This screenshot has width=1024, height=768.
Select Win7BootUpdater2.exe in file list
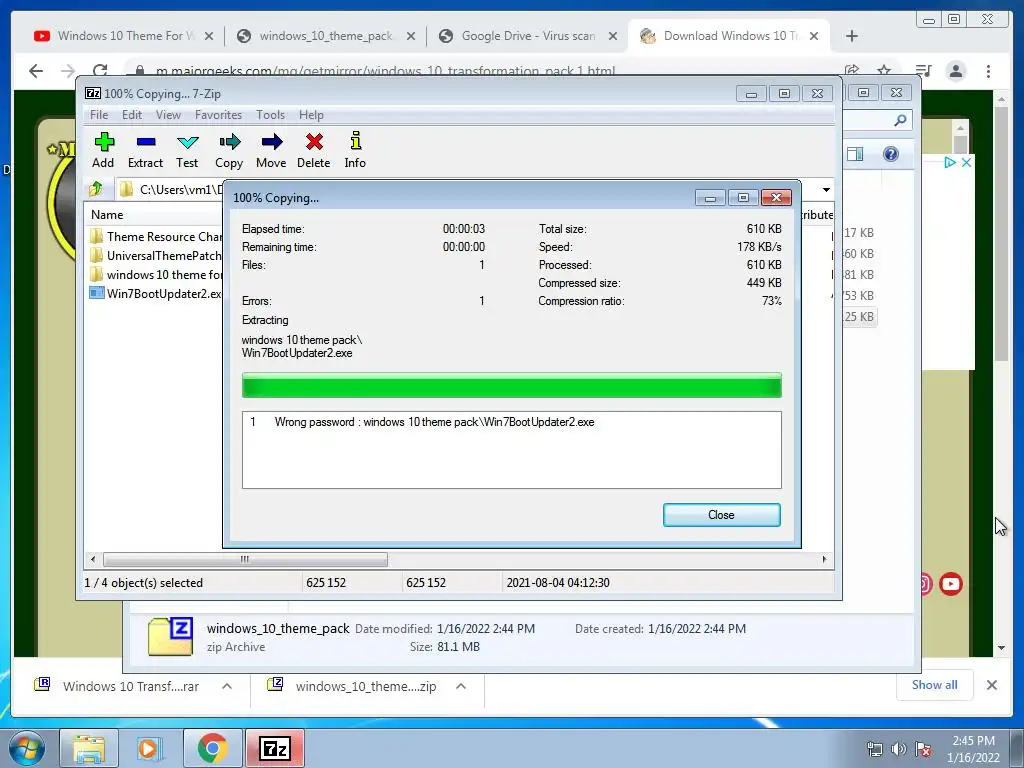pyautogui.click(x=155, y=293)
